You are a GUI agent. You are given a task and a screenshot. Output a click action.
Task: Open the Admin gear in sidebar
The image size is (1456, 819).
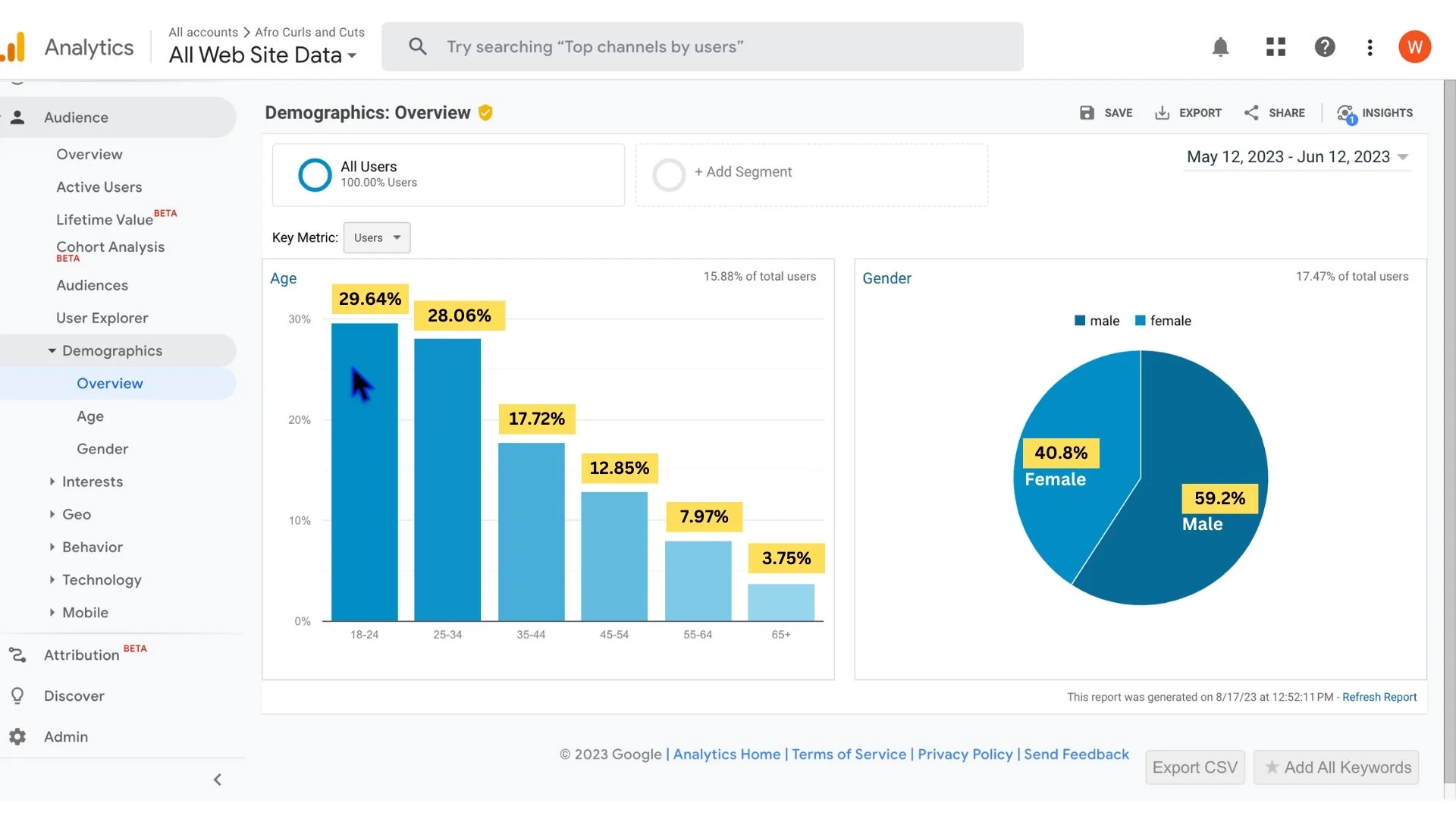pyautogui.click(x=17, y=736)
